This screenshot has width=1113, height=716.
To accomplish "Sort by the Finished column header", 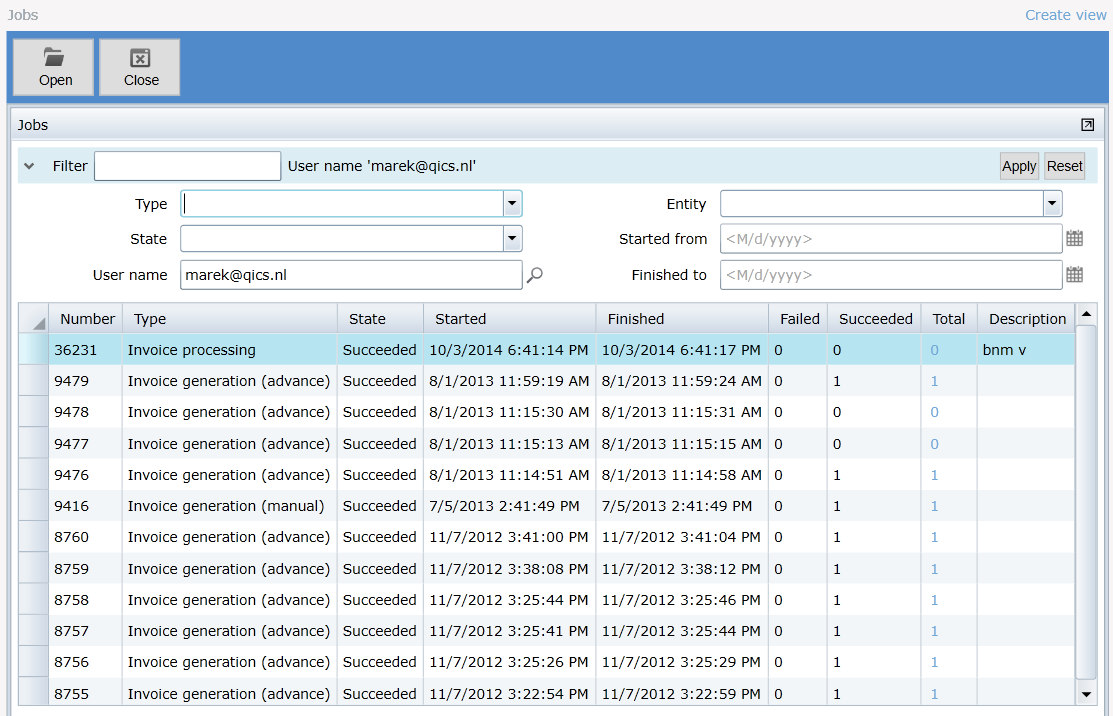I will point(682,319).
